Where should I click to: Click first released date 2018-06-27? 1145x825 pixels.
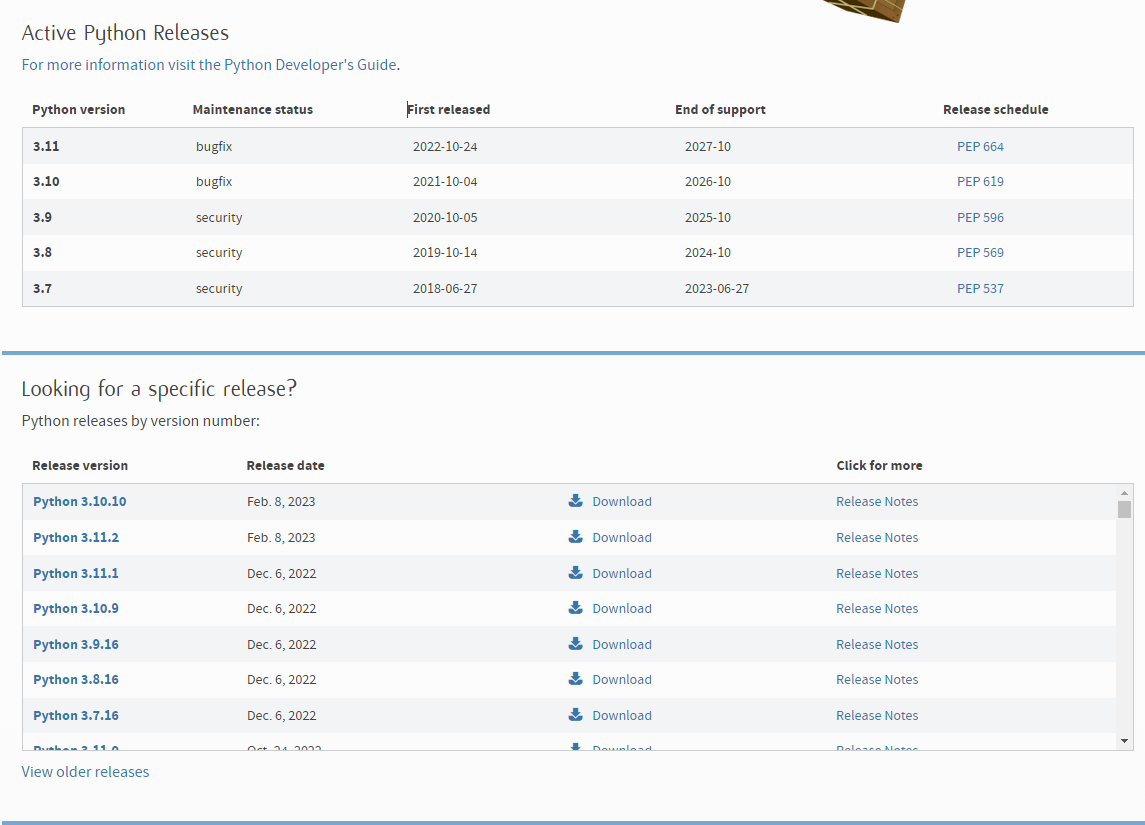point(445,288)
